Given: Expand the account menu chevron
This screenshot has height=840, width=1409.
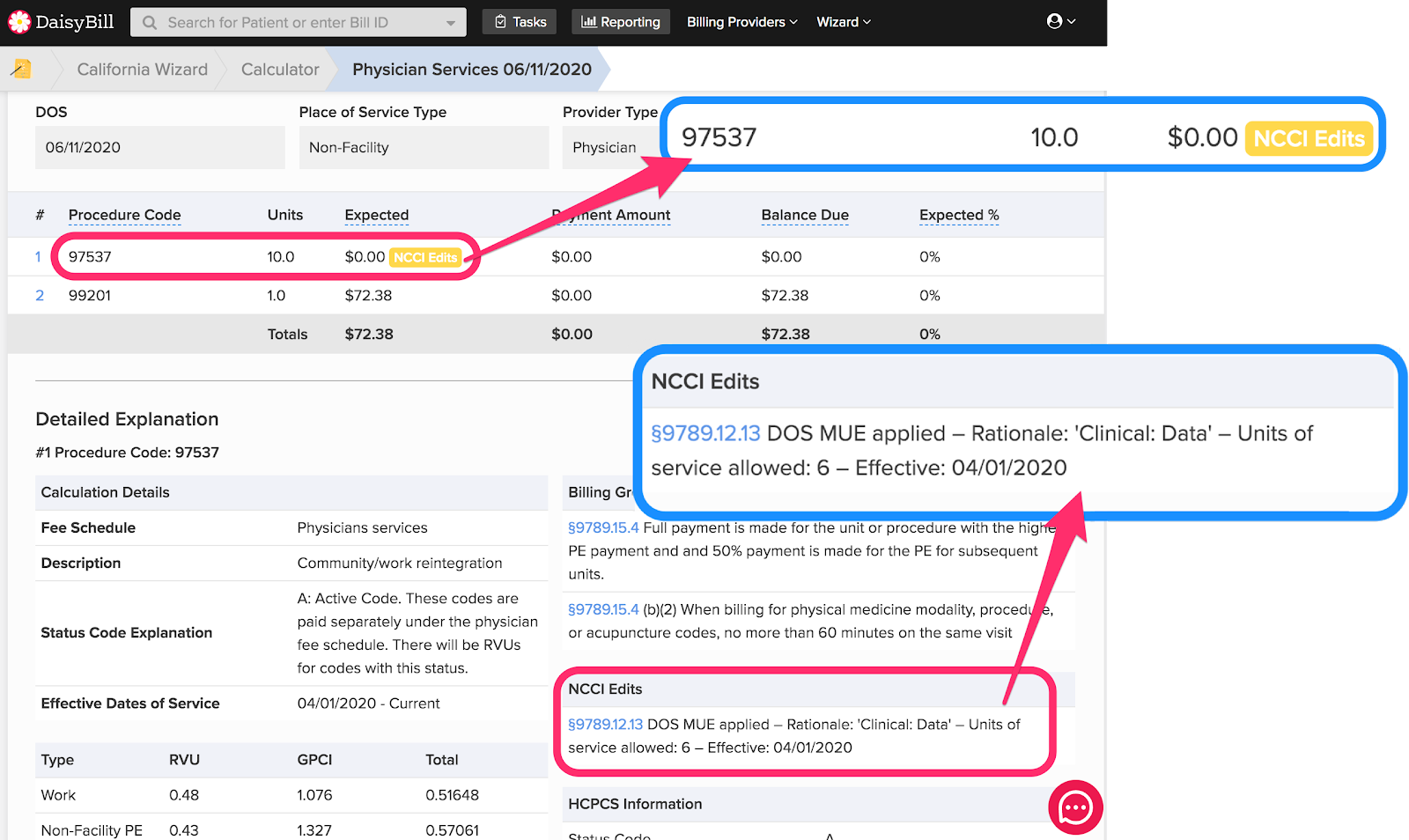Looking at the screenshot, I should (1071, 20).
